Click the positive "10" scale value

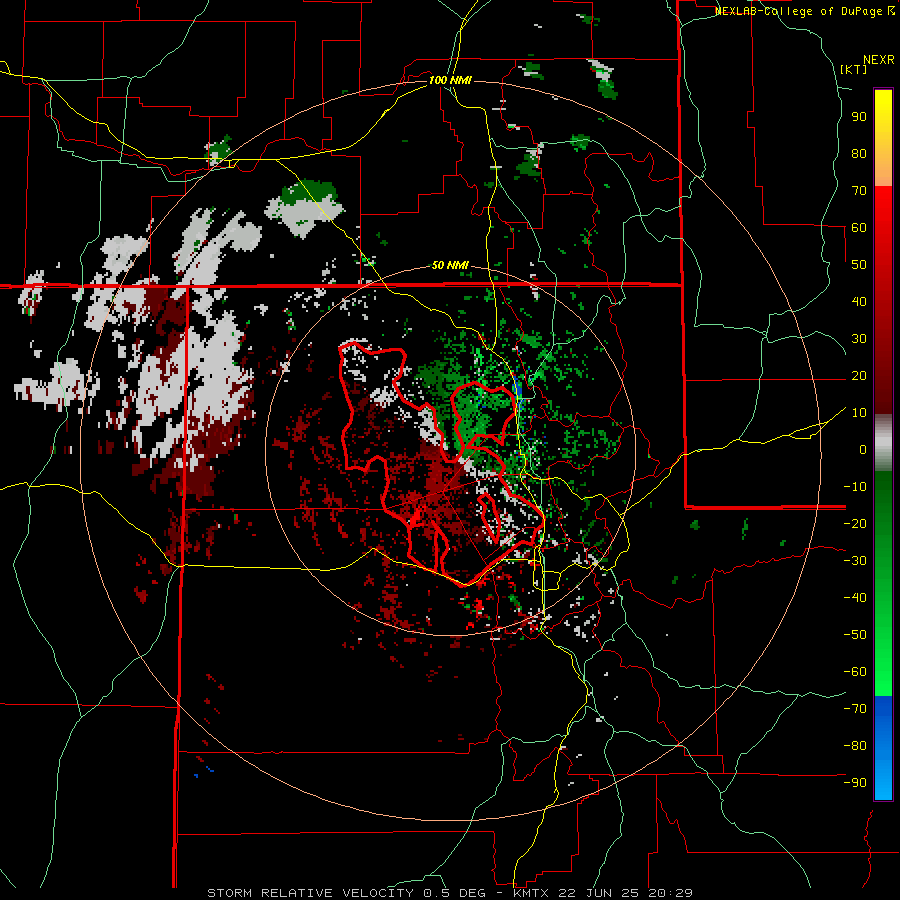[x=859, y=413]
